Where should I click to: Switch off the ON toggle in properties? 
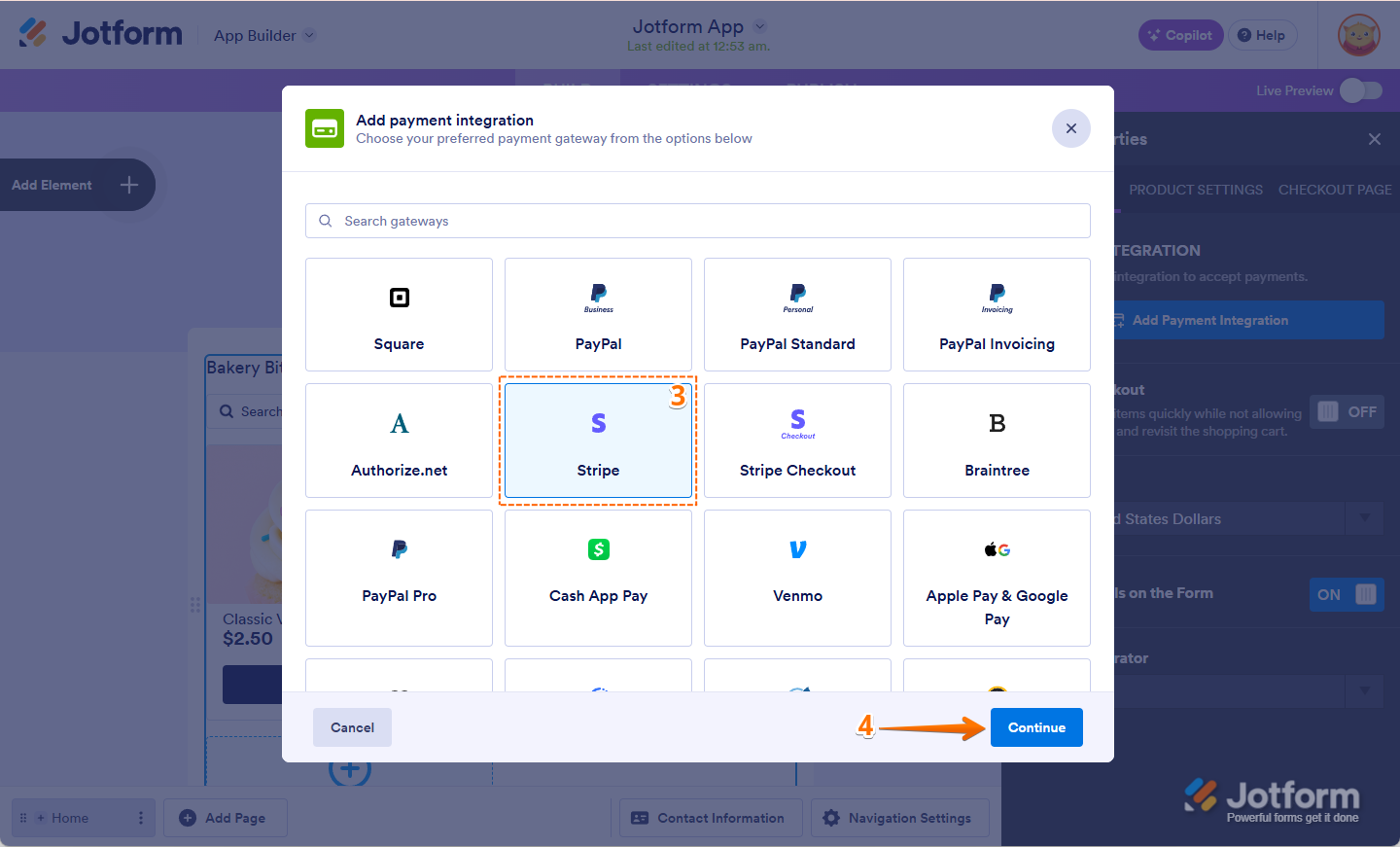[x=1347, y=594]
